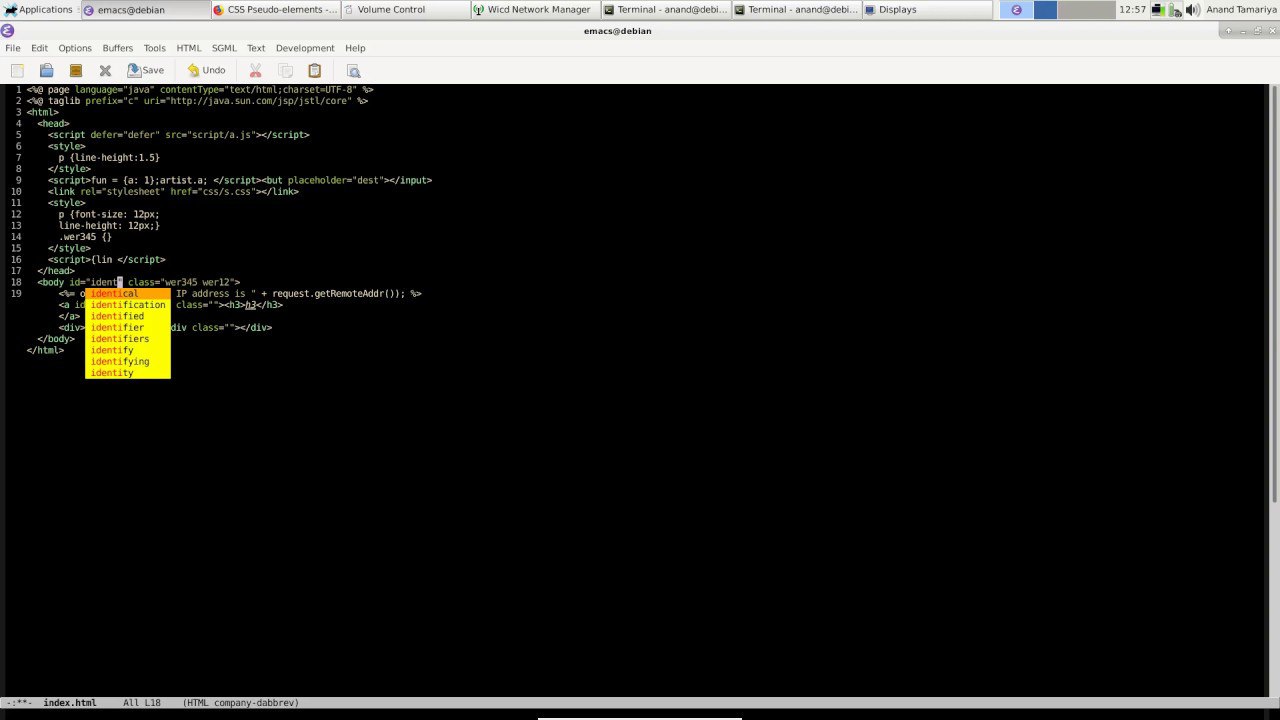1280x720 pixels.
Task: Switch to Wicd Network Manager window
Action: pos(535,9)
